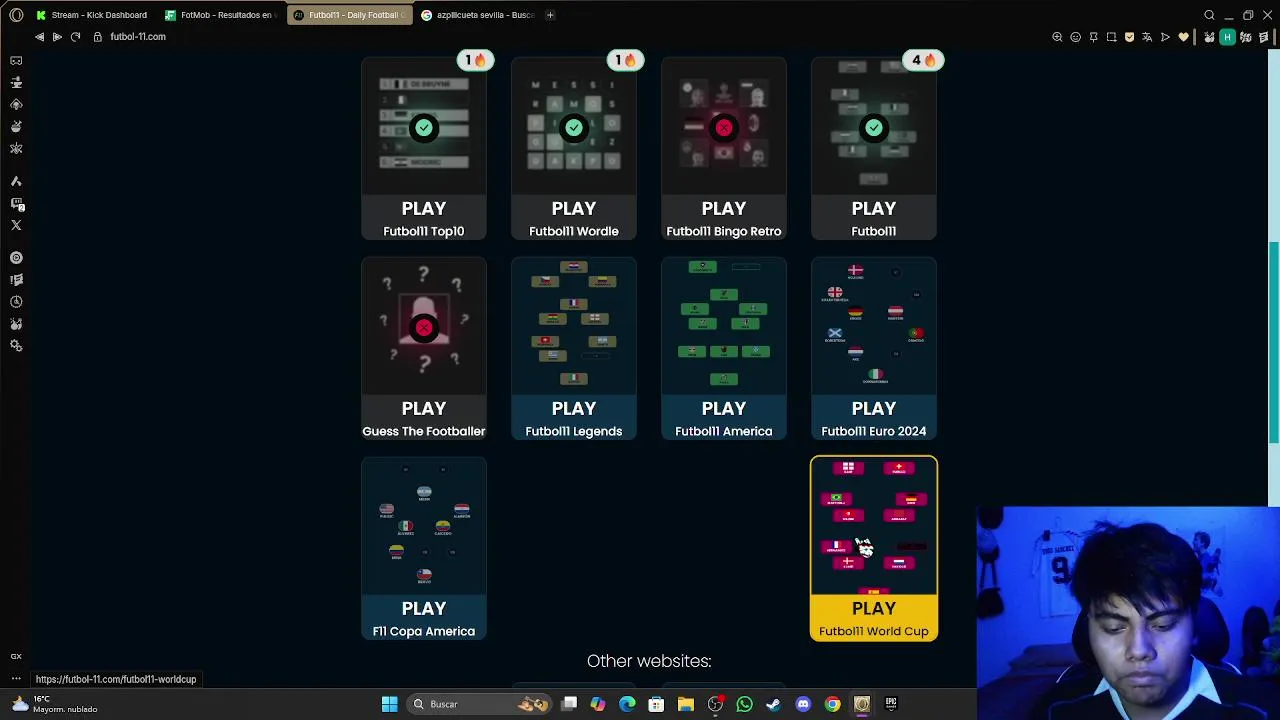Click the emoji face icon in address bar
This screenshot has width=1280, height=720.
(1075, 37)
